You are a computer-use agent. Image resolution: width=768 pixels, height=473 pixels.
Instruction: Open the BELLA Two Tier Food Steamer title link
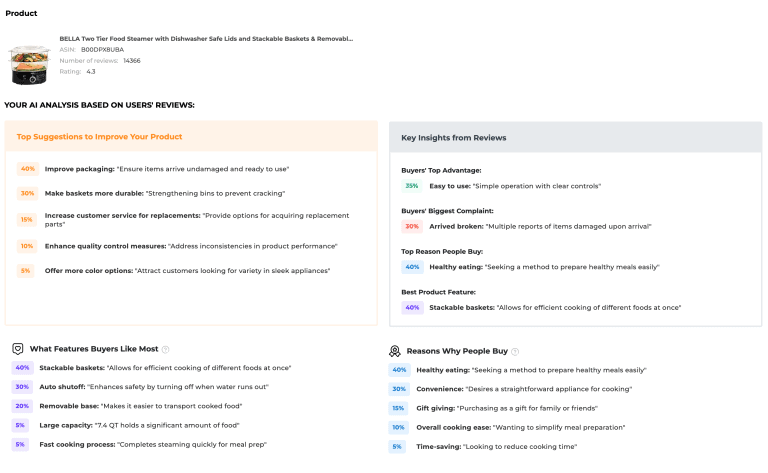[206, 39]
